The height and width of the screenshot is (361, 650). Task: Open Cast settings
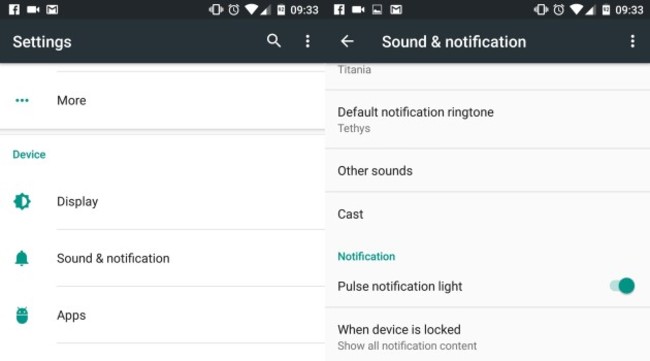[488, 214]
